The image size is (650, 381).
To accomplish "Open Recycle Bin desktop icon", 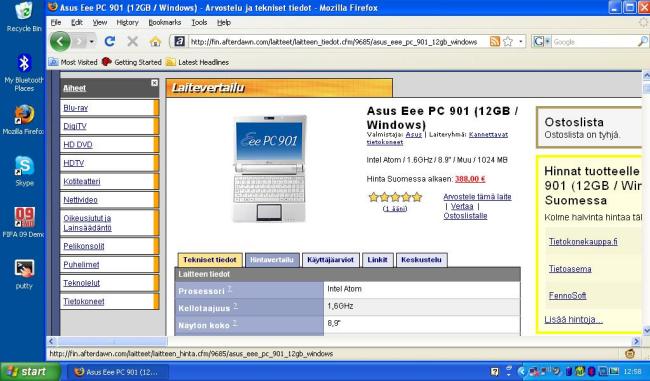I will [x=24, y=17].
